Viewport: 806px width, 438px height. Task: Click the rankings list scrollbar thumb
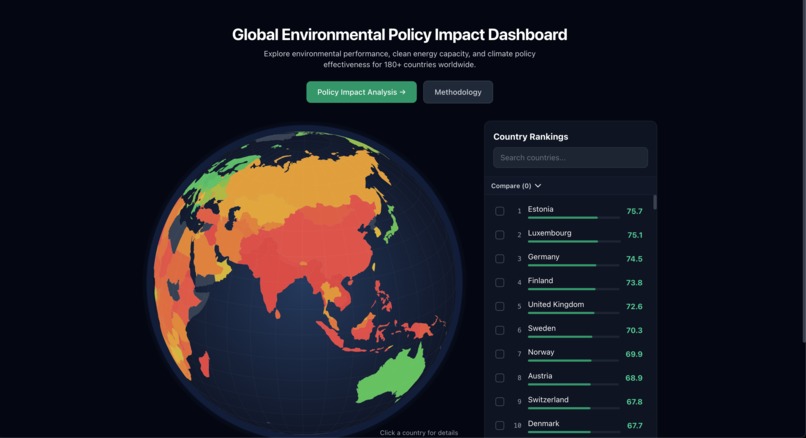[x=654, y=202]
